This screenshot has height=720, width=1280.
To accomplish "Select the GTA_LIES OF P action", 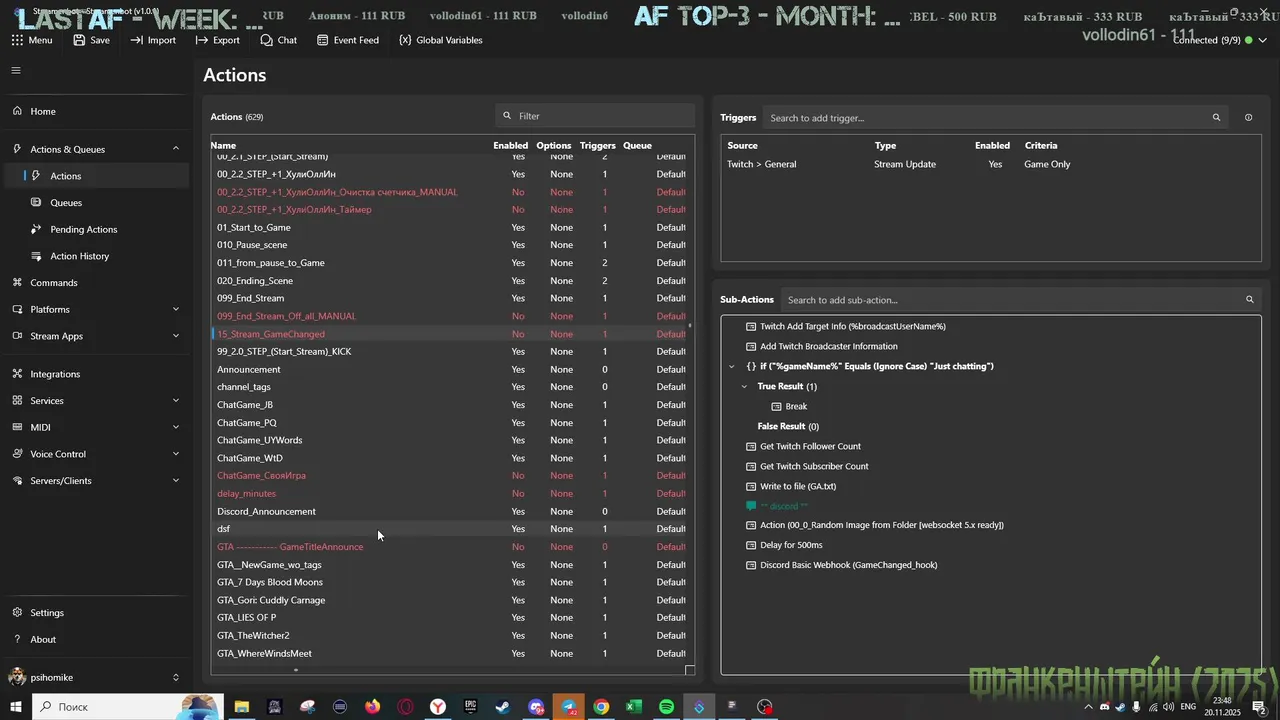I will [448, 618].
